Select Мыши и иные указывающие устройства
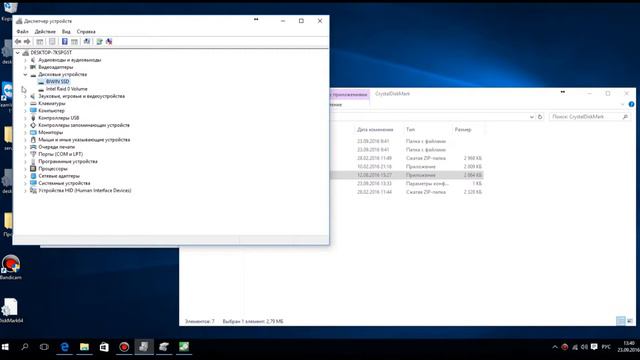The width and height of the screenshot is (640, 360). coord(84,140)
